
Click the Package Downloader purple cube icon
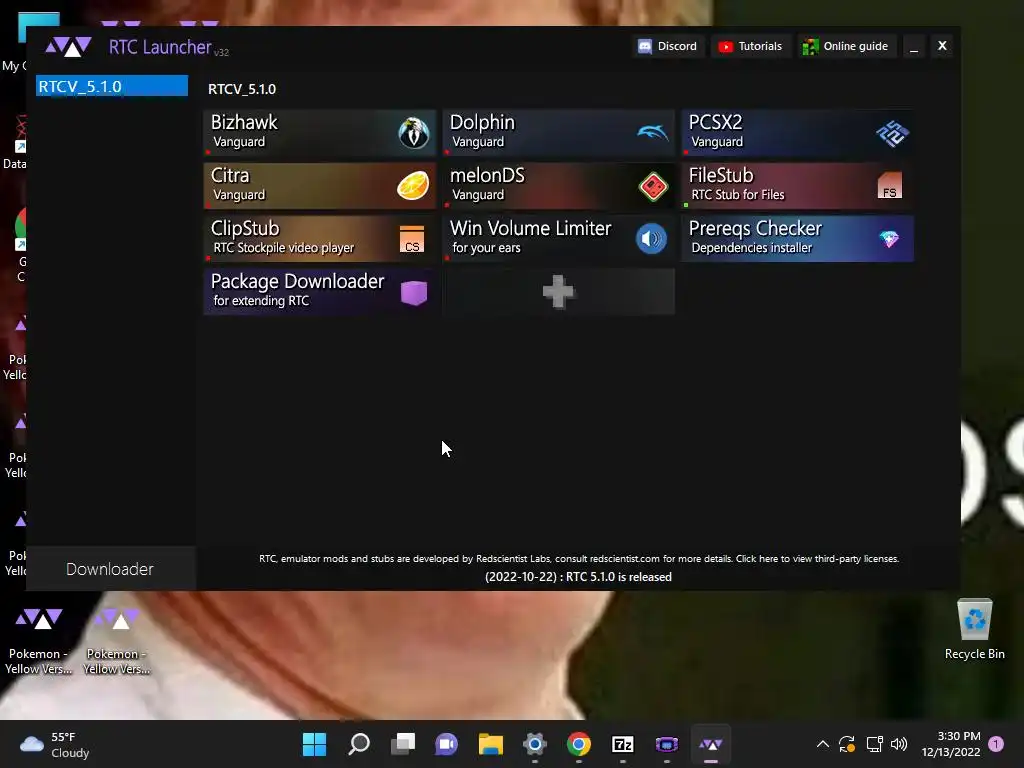tap(413, 293)
